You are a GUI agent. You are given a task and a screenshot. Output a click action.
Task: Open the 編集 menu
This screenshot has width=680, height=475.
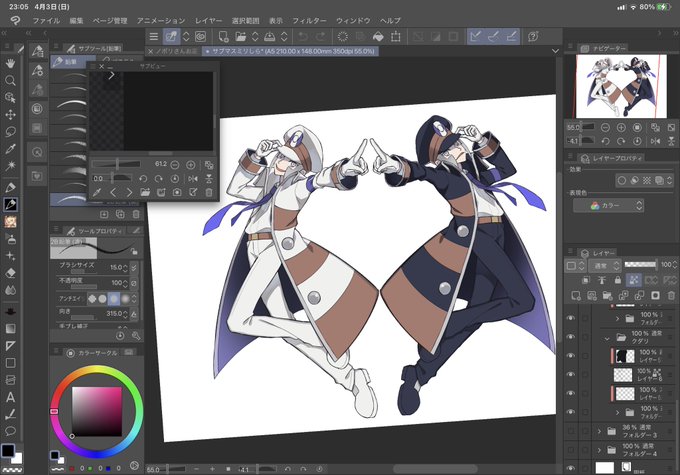coord(76,20)
